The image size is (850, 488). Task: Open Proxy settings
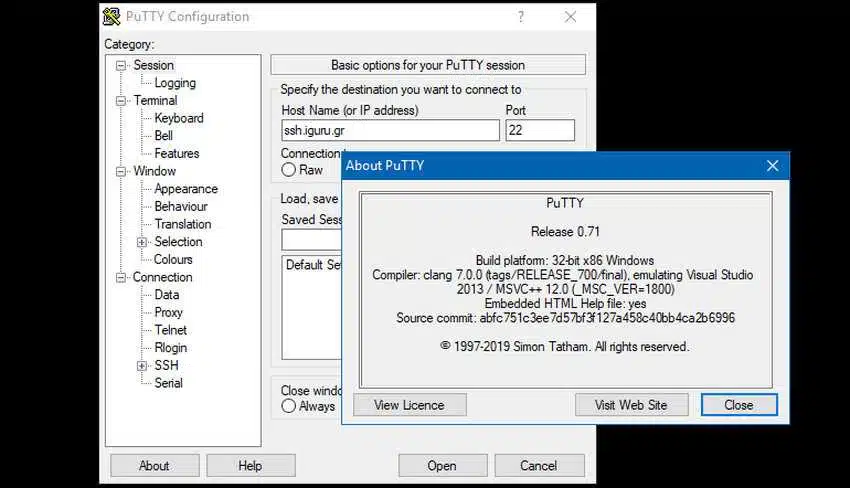pos(169,312)
